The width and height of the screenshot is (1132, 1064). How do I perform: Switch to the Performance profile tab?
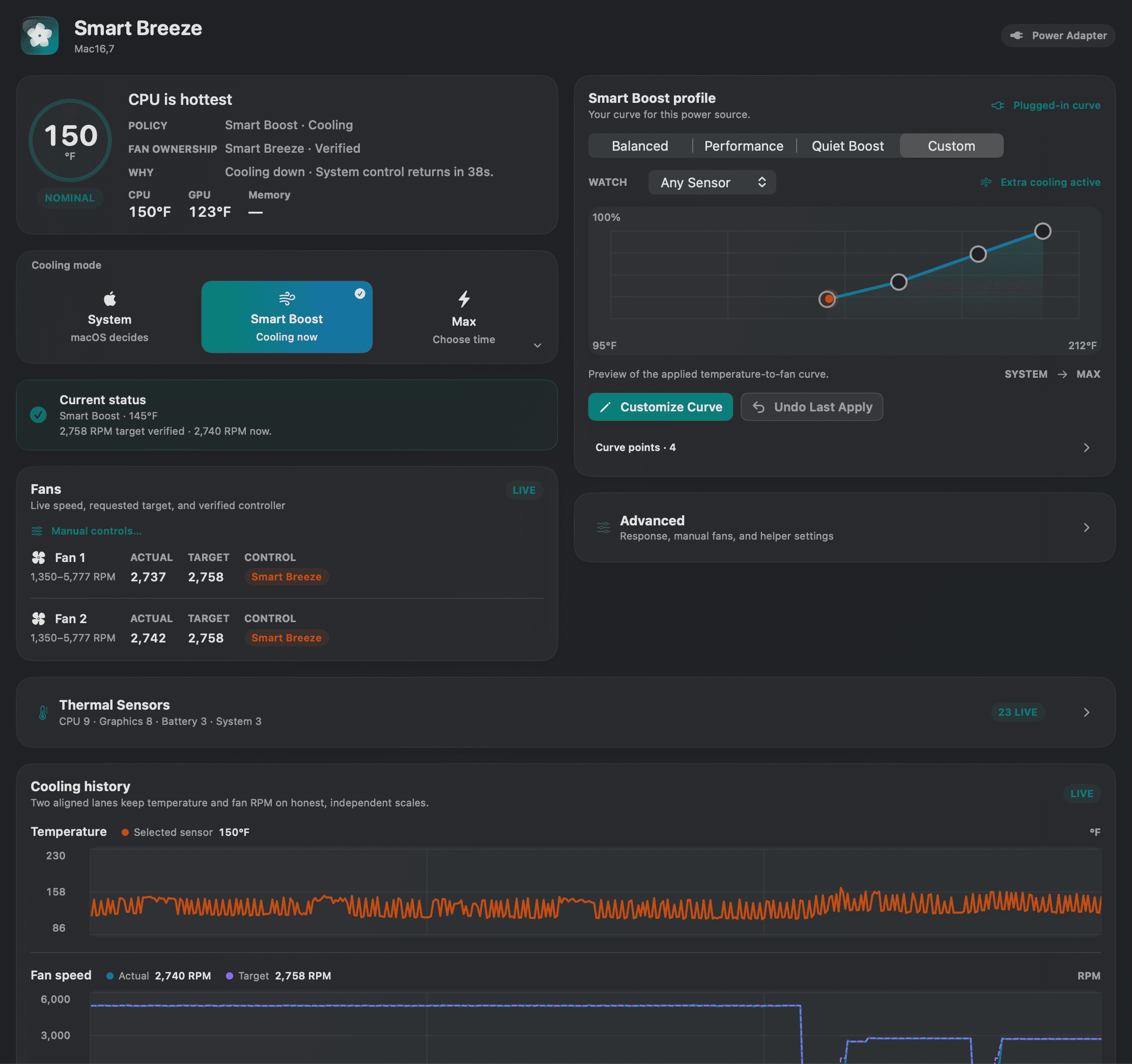tap(744, 146)
